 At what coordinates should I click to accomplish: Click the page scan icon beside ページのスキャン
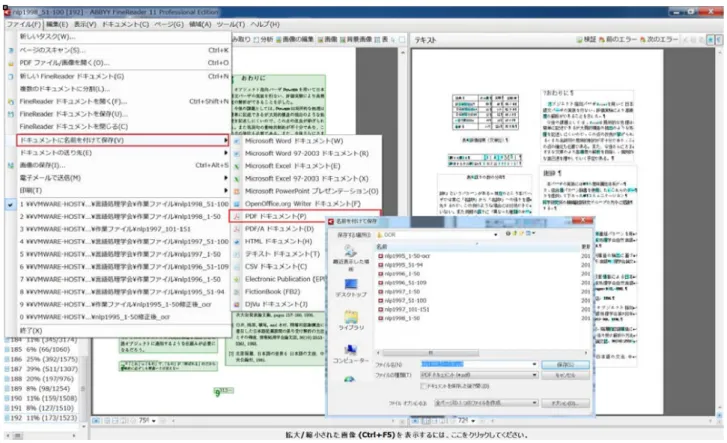(11, 50)
